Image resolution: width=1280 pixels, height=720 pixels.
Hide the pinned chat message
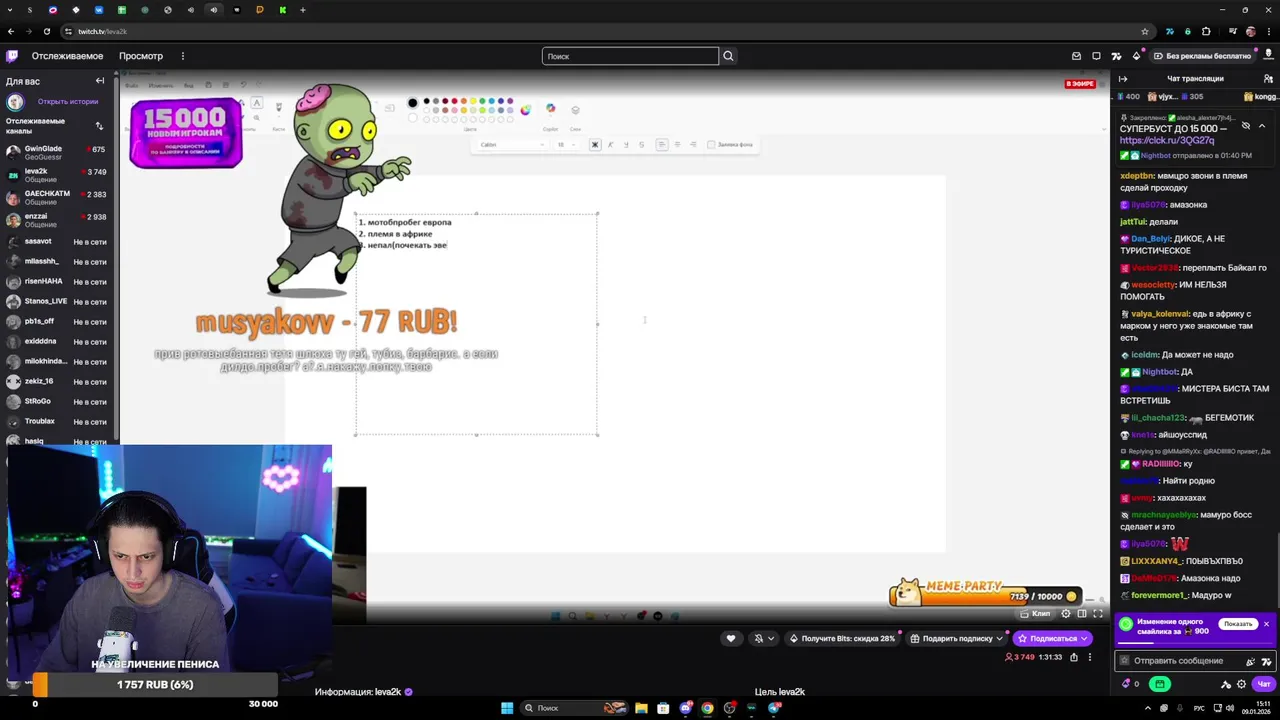[1246, 125]
